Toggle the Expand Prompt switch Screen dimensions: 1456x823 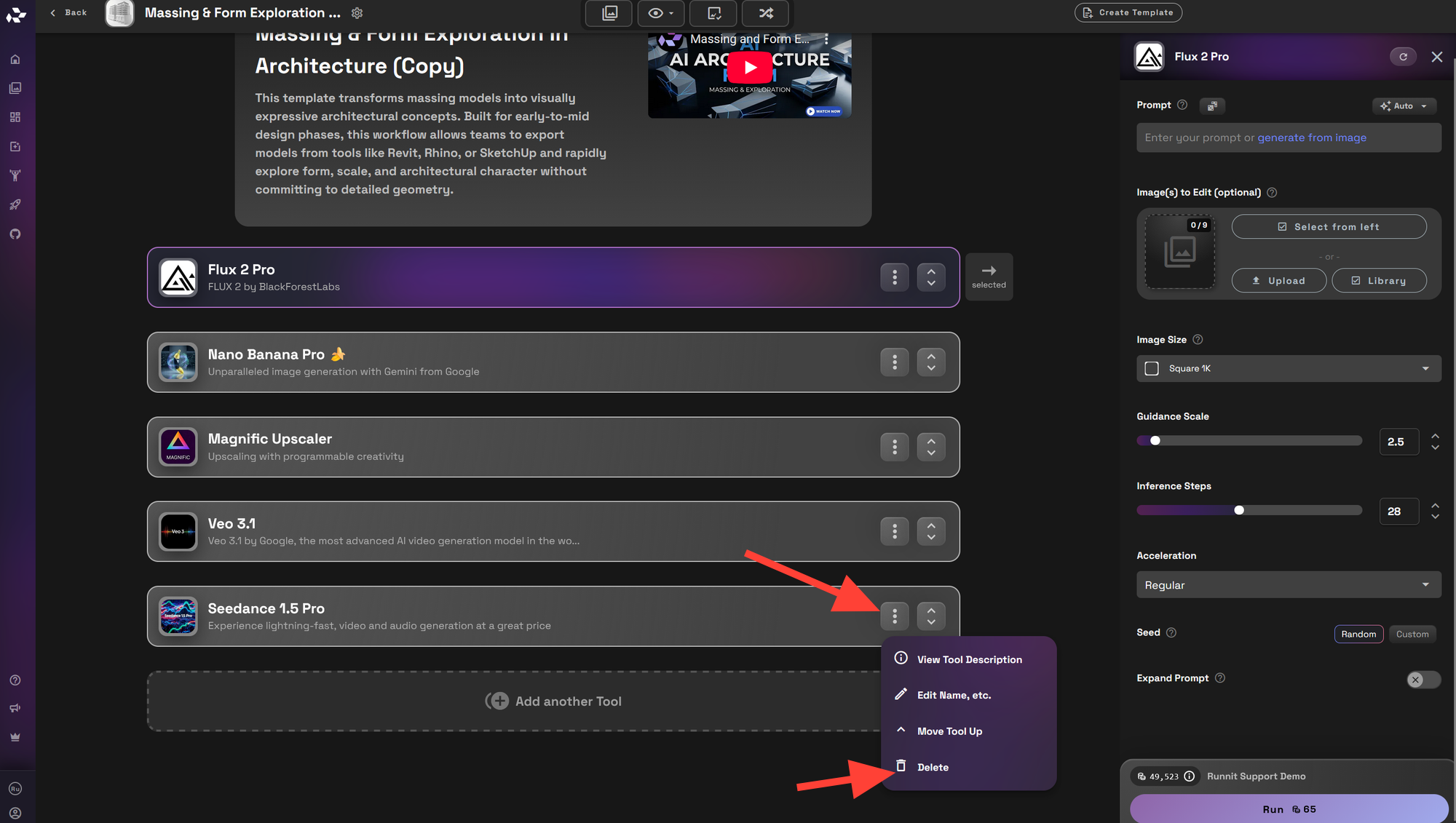tap(1423, 680)
